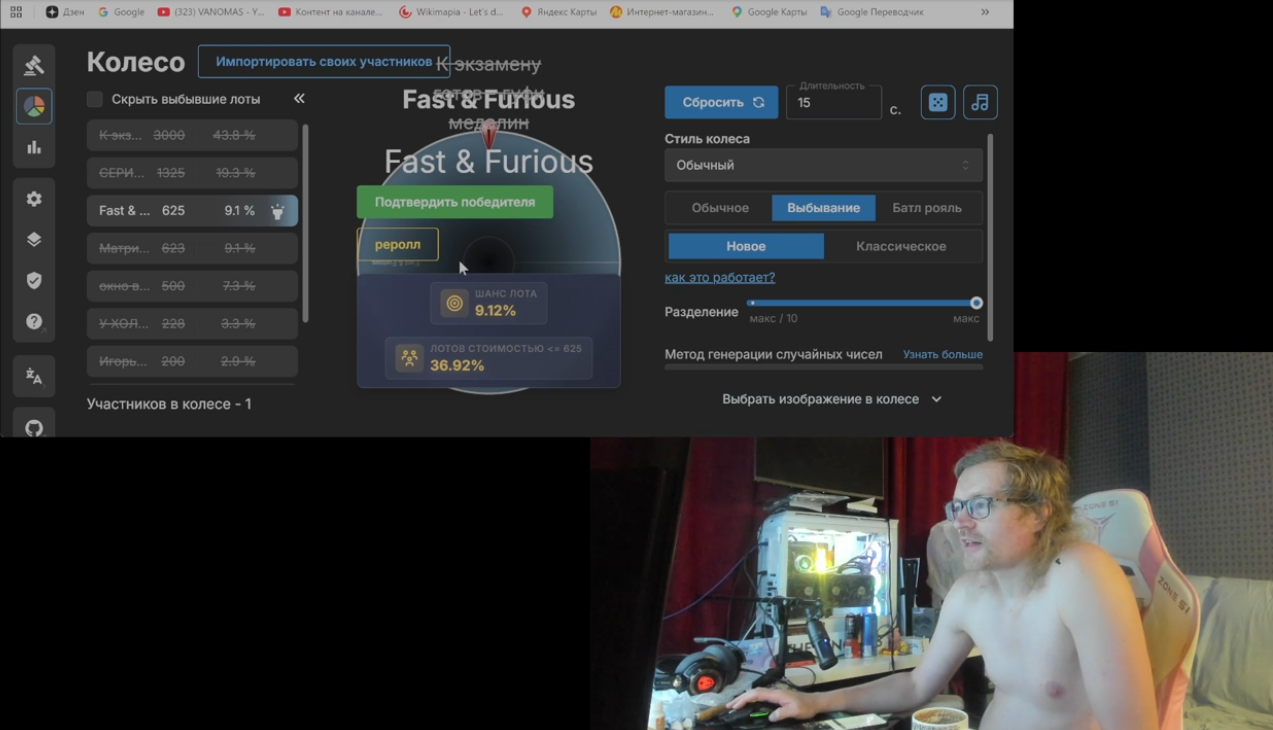This screenshot has height=730, width=1273.
Task: Open the Стиль колеса dropdown
Action: (x=823, y=165)
